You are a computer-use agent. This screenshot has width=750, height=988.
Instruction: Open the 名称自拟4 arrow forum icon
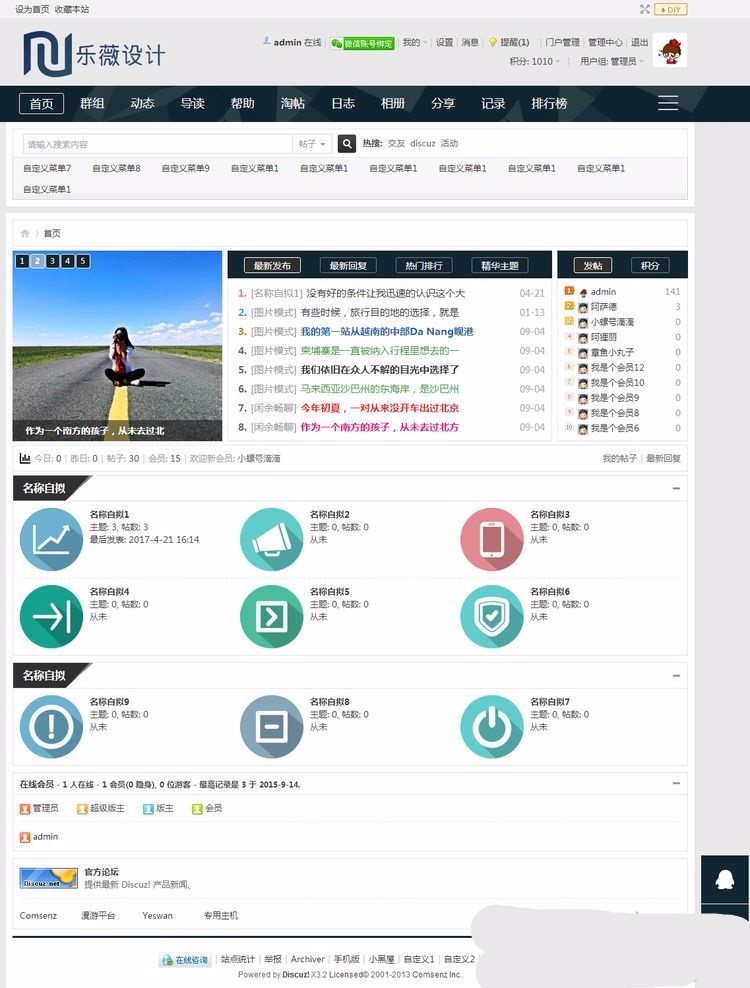51,616
